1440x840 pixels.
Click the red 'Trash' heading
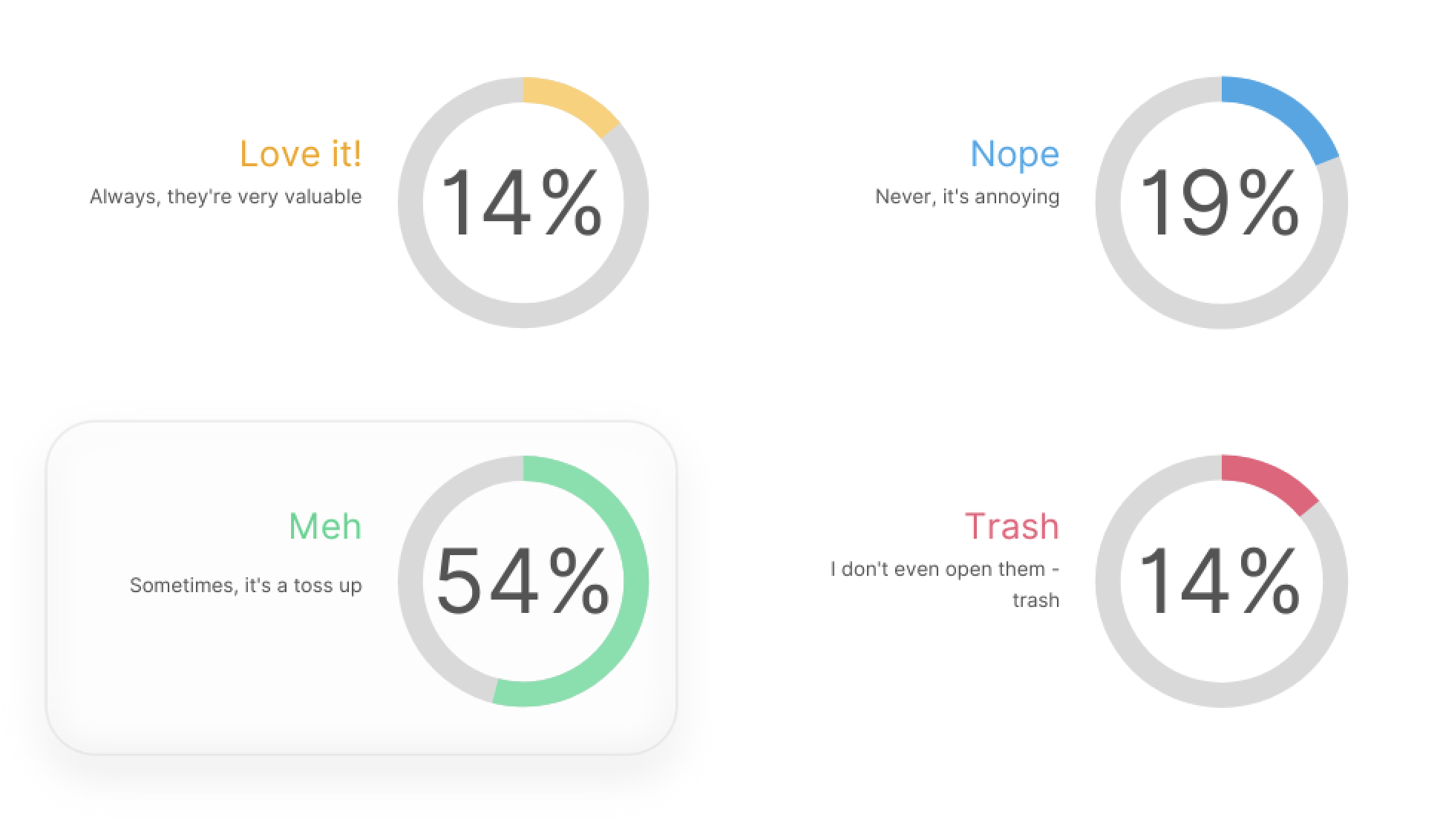[1012, 526]
